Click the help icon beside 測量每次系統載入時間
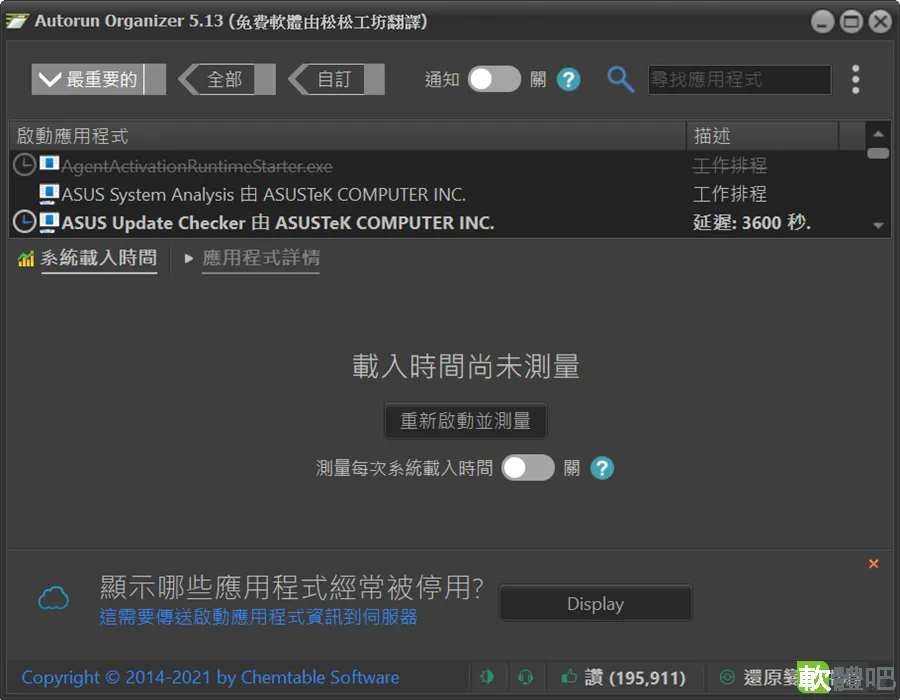Screen dimensions: 900x700 pyautogui.click(x=602, y=468)
